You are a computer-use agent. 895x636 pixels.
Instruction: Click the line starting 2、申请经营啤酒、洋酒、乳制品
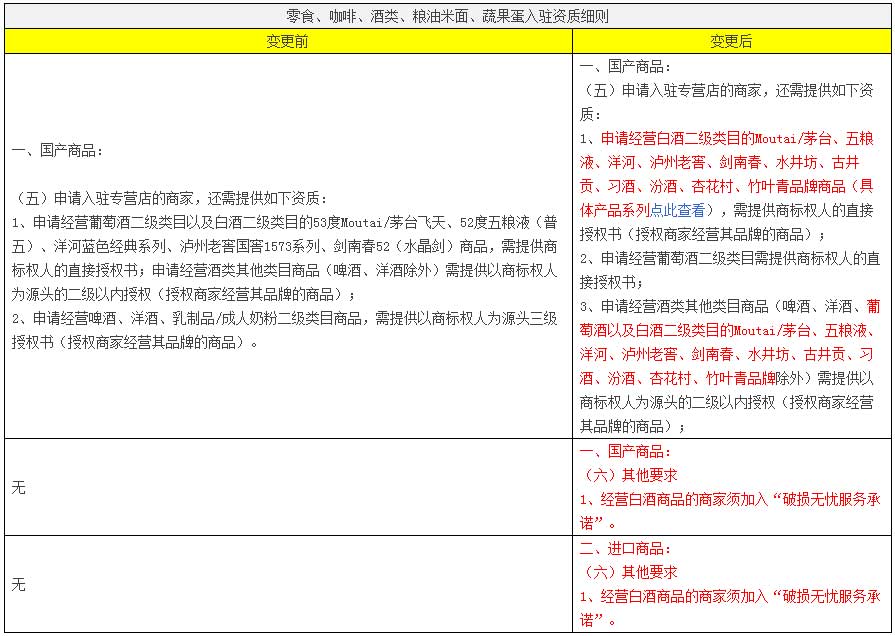pos(284,319)
